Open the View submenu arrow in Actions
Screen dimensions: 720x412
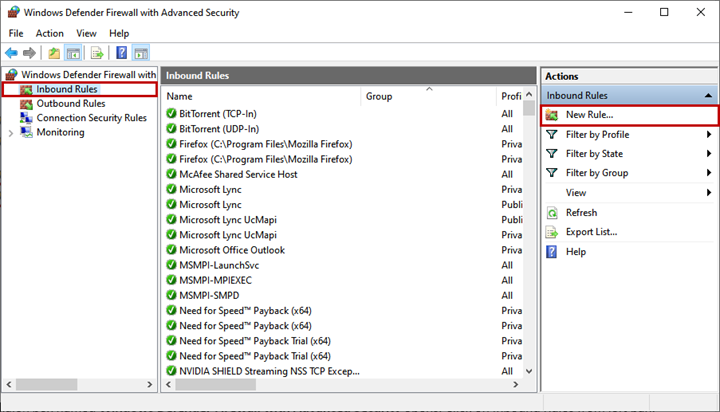coord(709,192)
